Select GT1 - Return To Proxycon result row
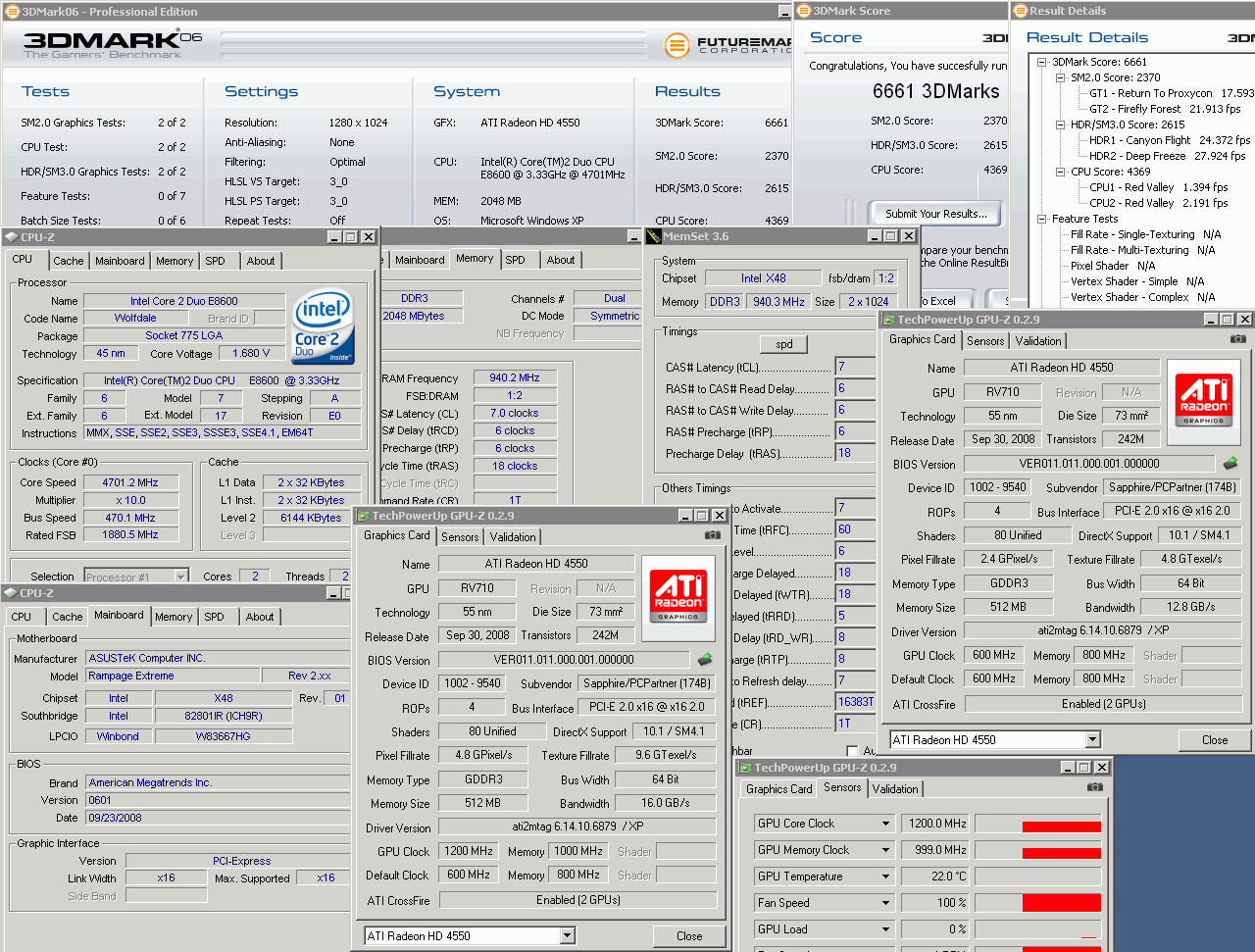Viewport: 1255px width, 952px height. [x=1171, y=93]
